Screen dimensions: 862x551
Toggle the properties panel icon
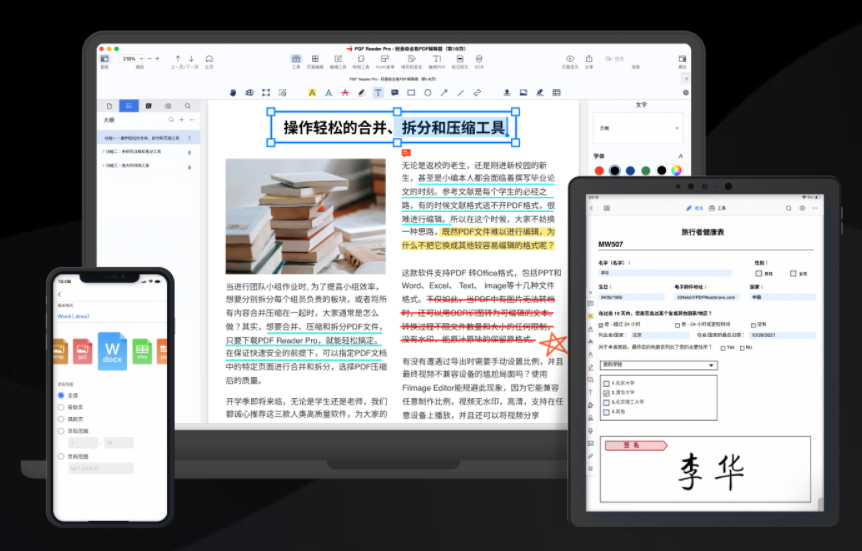click(682, 58)
